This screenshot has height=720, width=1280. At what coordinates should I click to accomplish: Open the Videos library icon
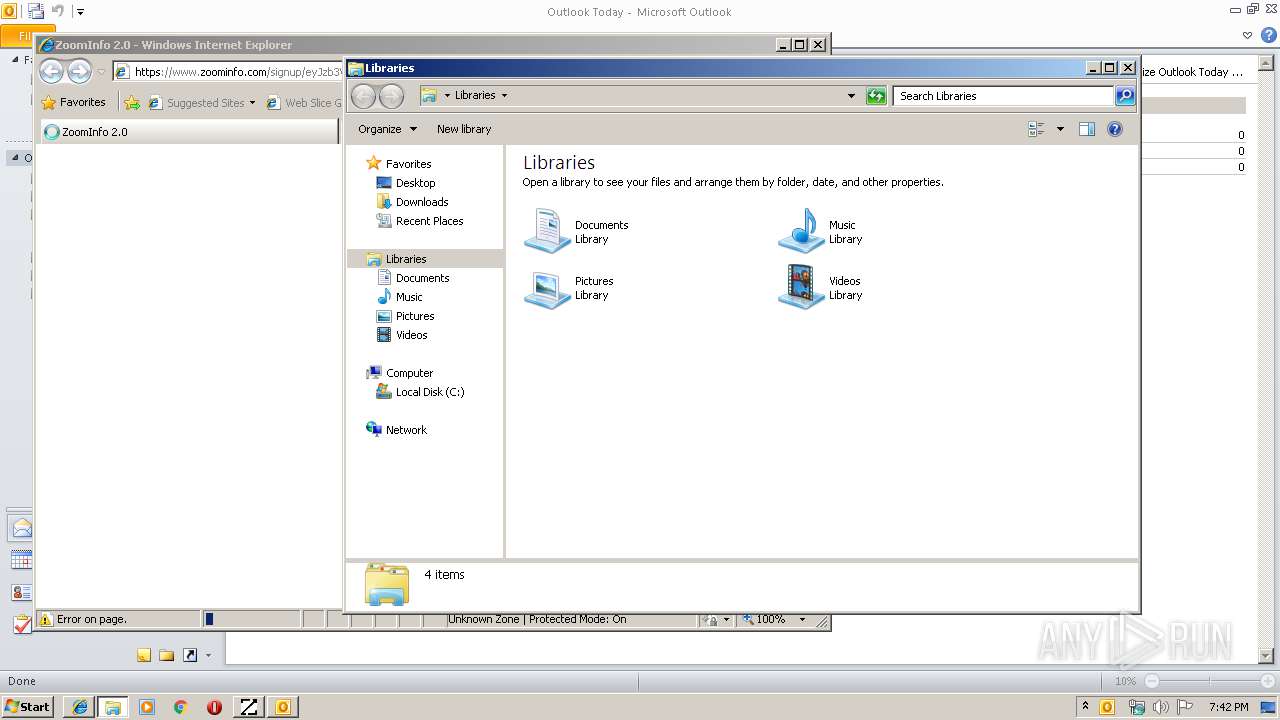coord(801,287)
